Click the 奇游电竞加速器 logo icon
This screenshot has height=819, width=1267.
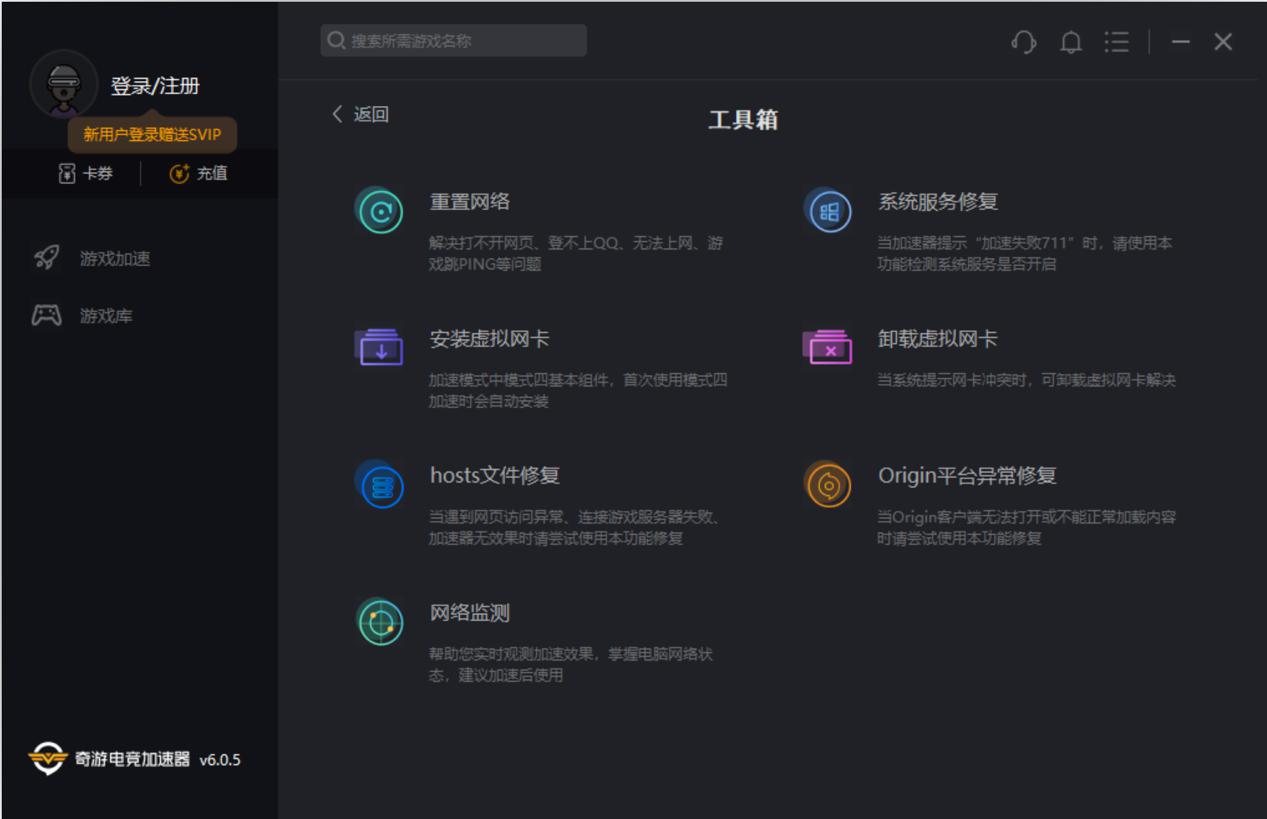coord(47,759)
